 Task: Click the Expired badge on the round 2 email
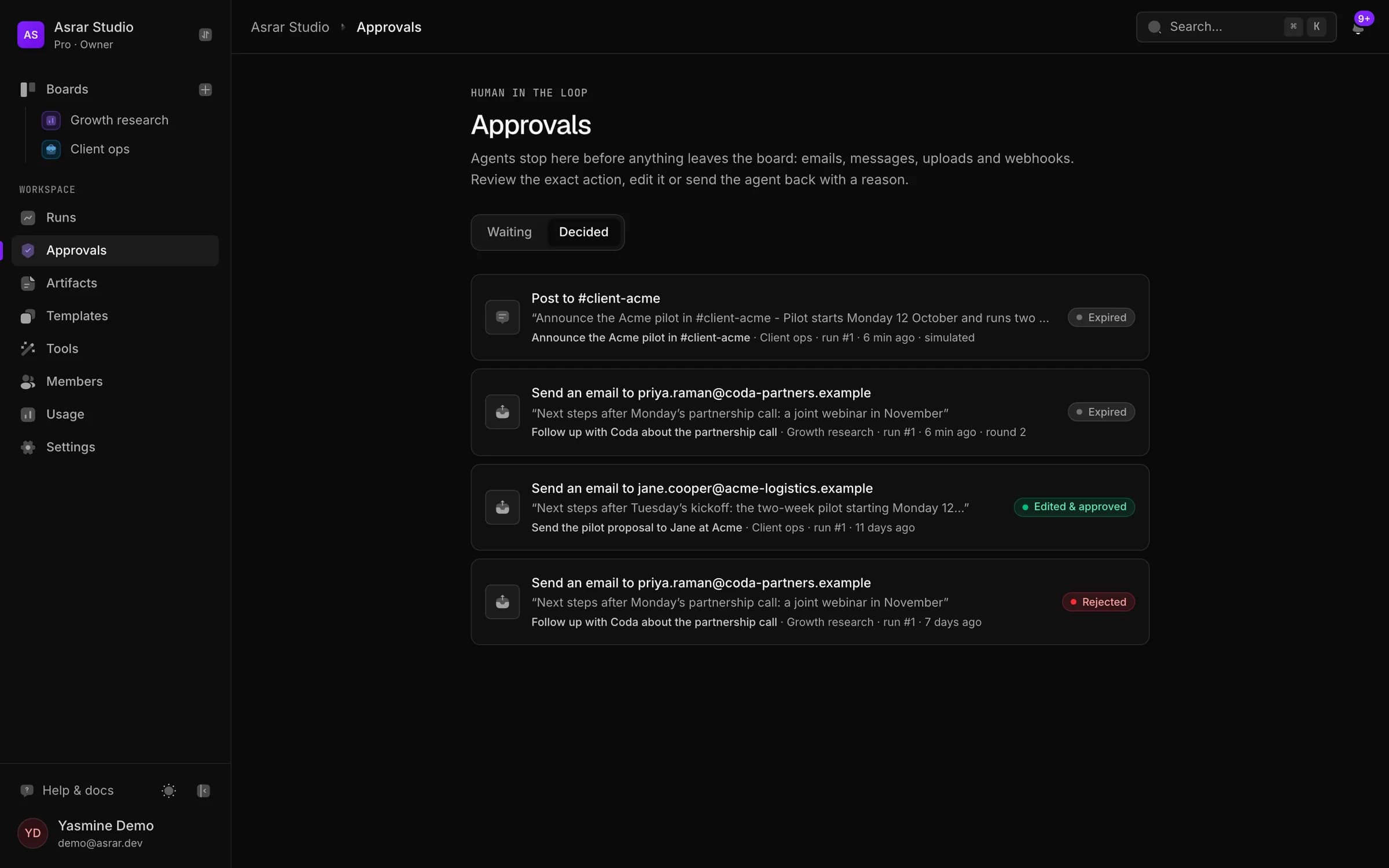[x=1101, y=412]
